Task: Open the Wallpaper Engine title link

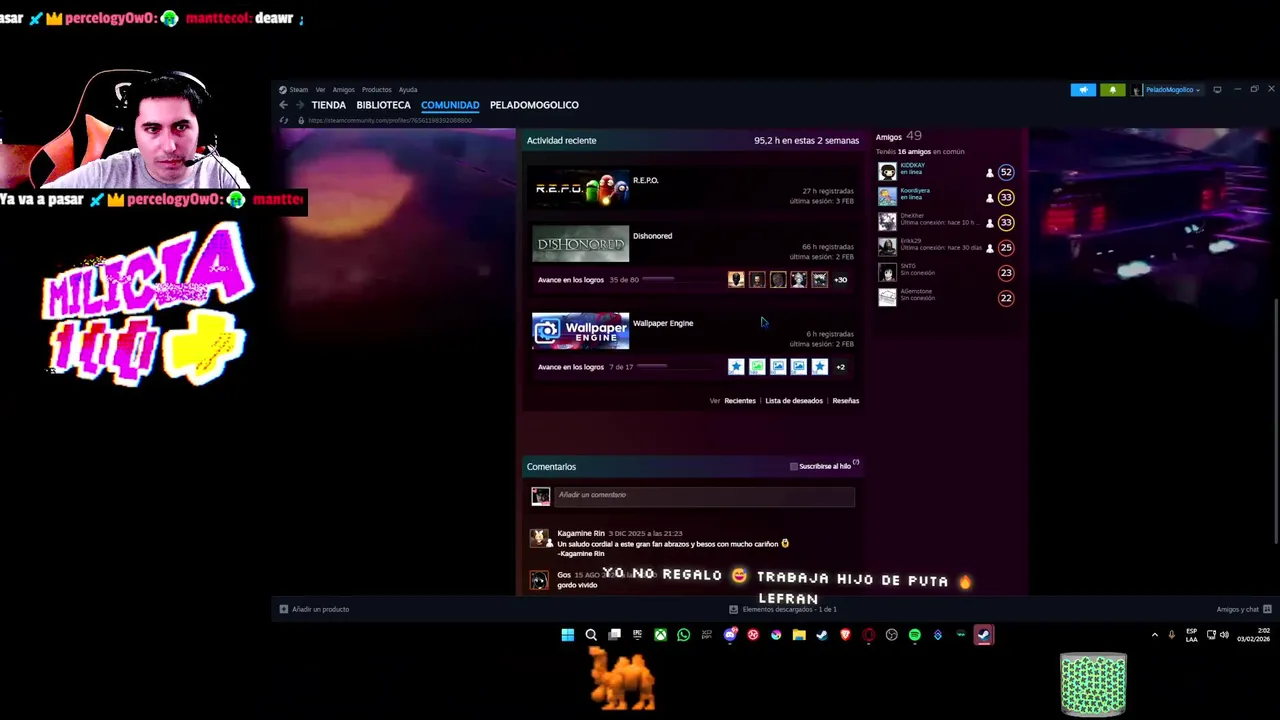Action: [x=663, y=323]
